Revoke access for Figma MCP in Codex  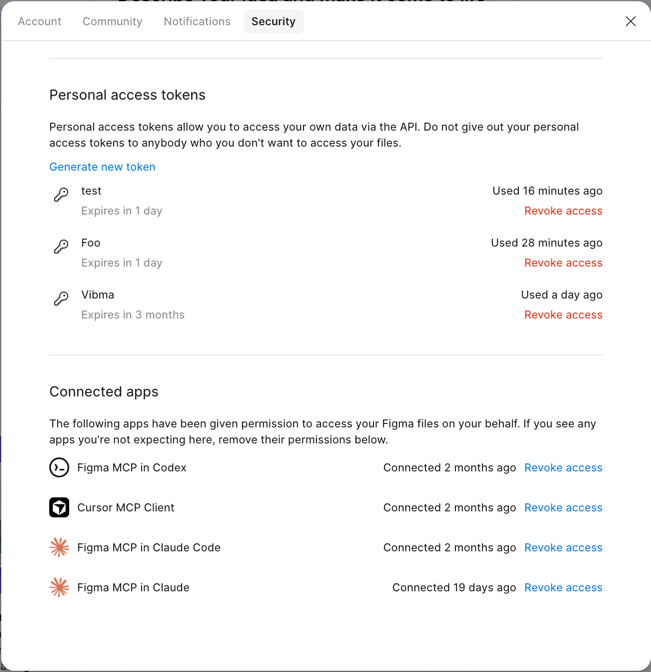[563, 468]
